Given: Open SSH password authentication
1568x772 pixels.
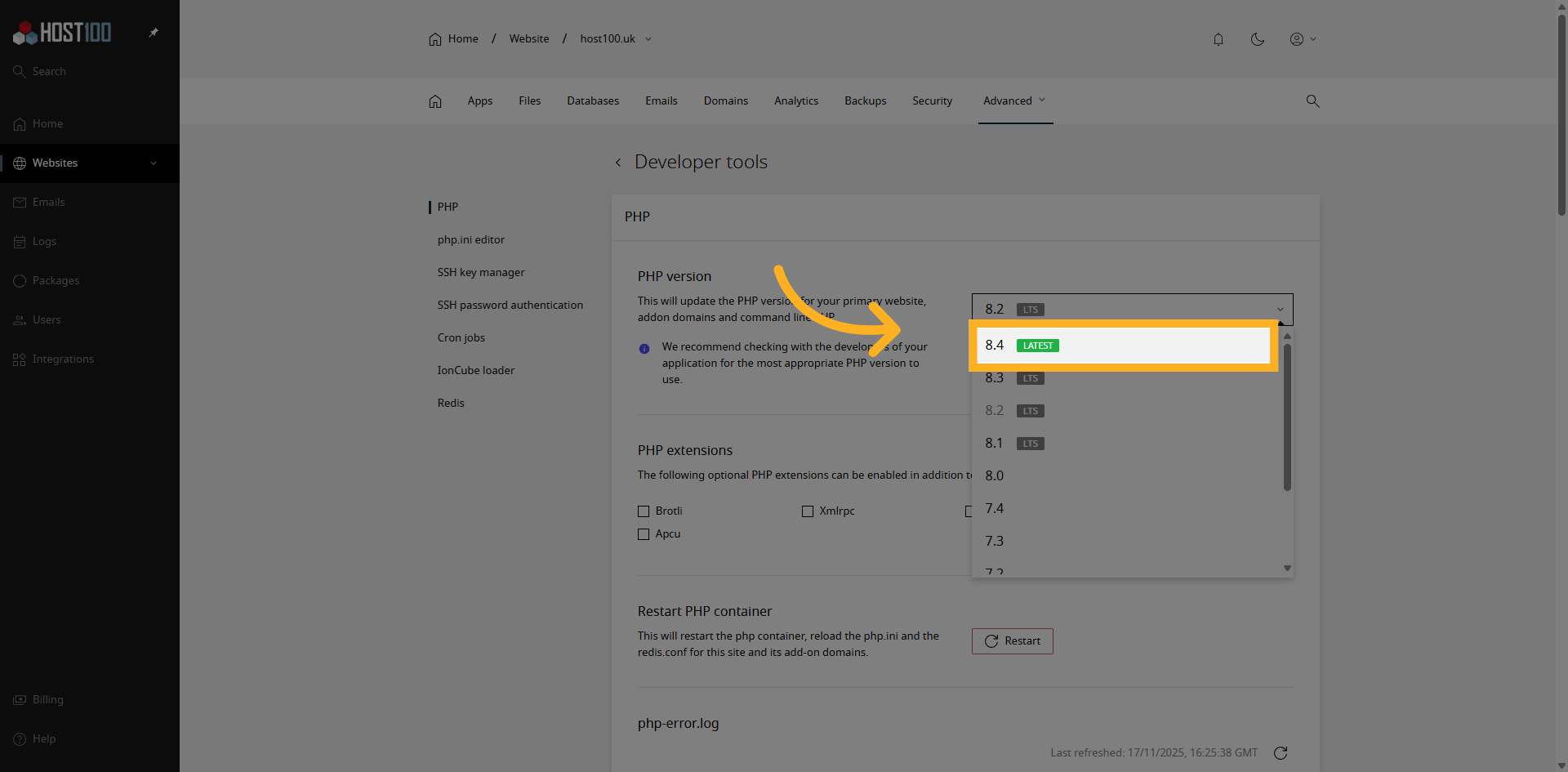Looking at the screenshot, I should click(510, 306).
